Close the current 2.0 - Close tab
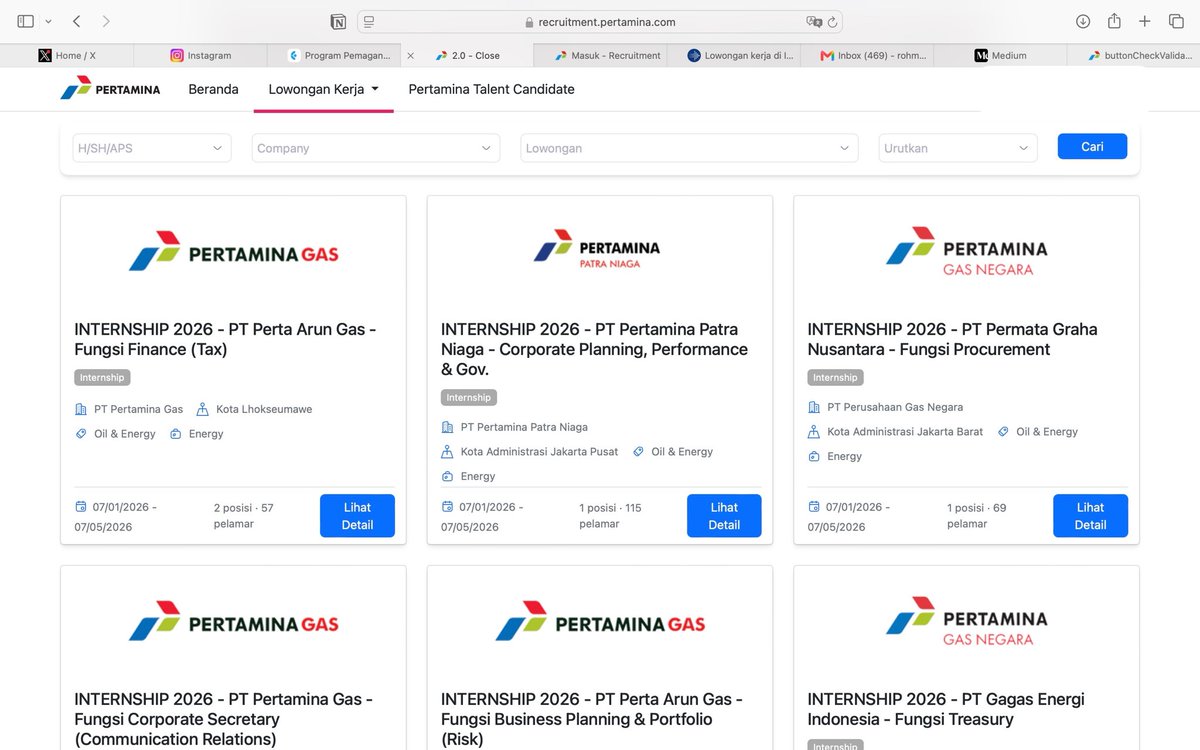Viewport: 1200px width, 750px height. pos(410,56)
